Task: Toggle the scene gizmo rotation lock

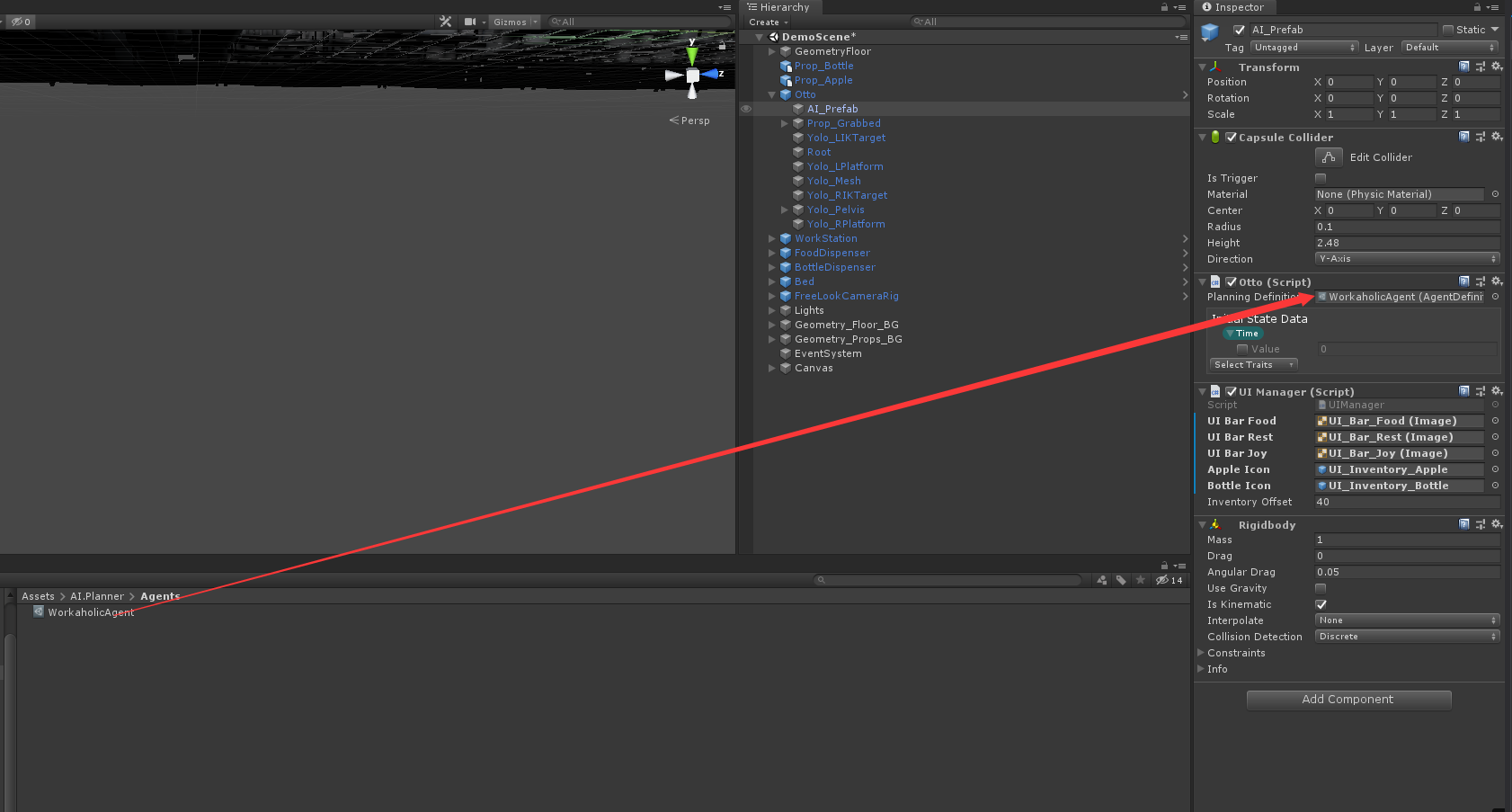Action: 721,45
